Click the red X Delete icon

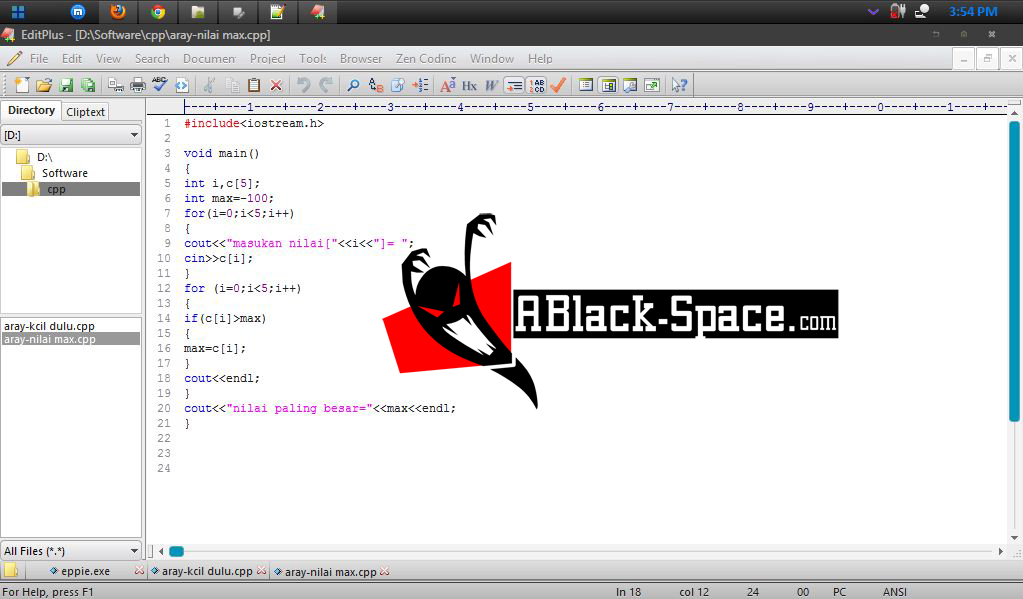pyautogui.click(x=276, y=85)
